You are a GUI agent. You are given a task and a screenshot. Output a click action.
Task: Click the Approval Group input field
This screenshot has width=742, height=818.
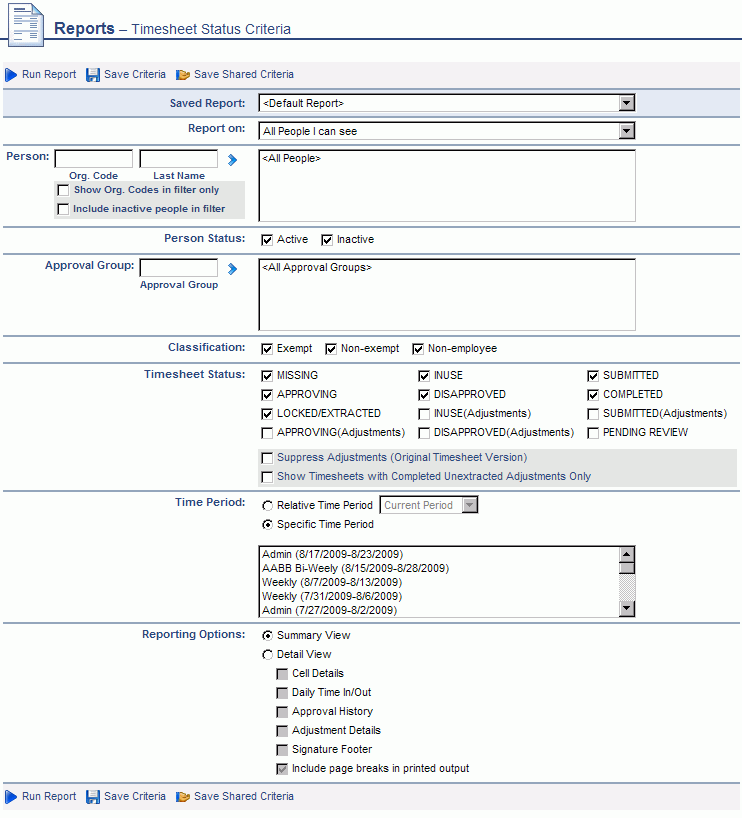pos(179,268)
